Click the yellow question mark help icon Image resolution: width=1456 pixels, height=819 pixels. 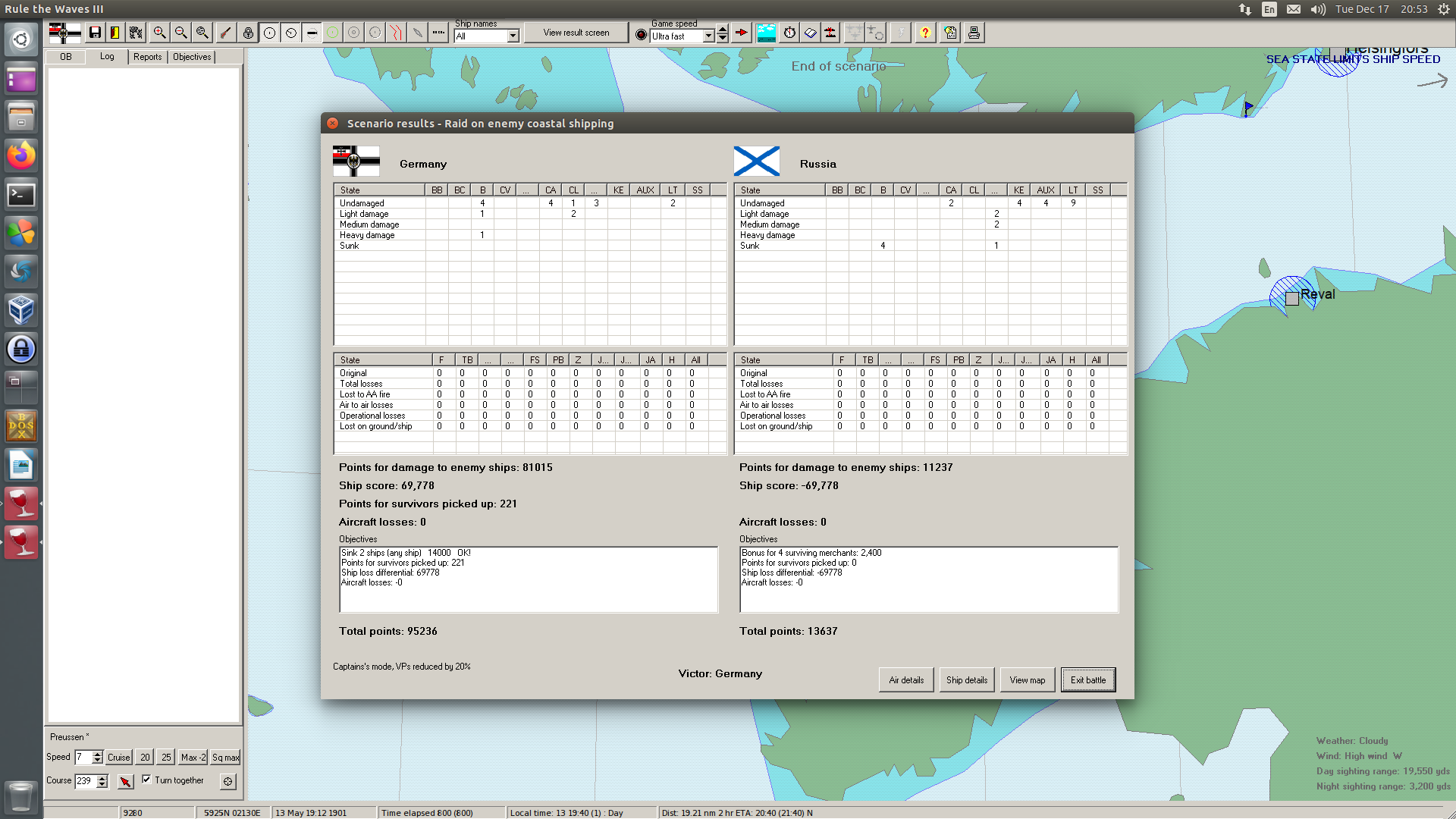tap(925, 33)
